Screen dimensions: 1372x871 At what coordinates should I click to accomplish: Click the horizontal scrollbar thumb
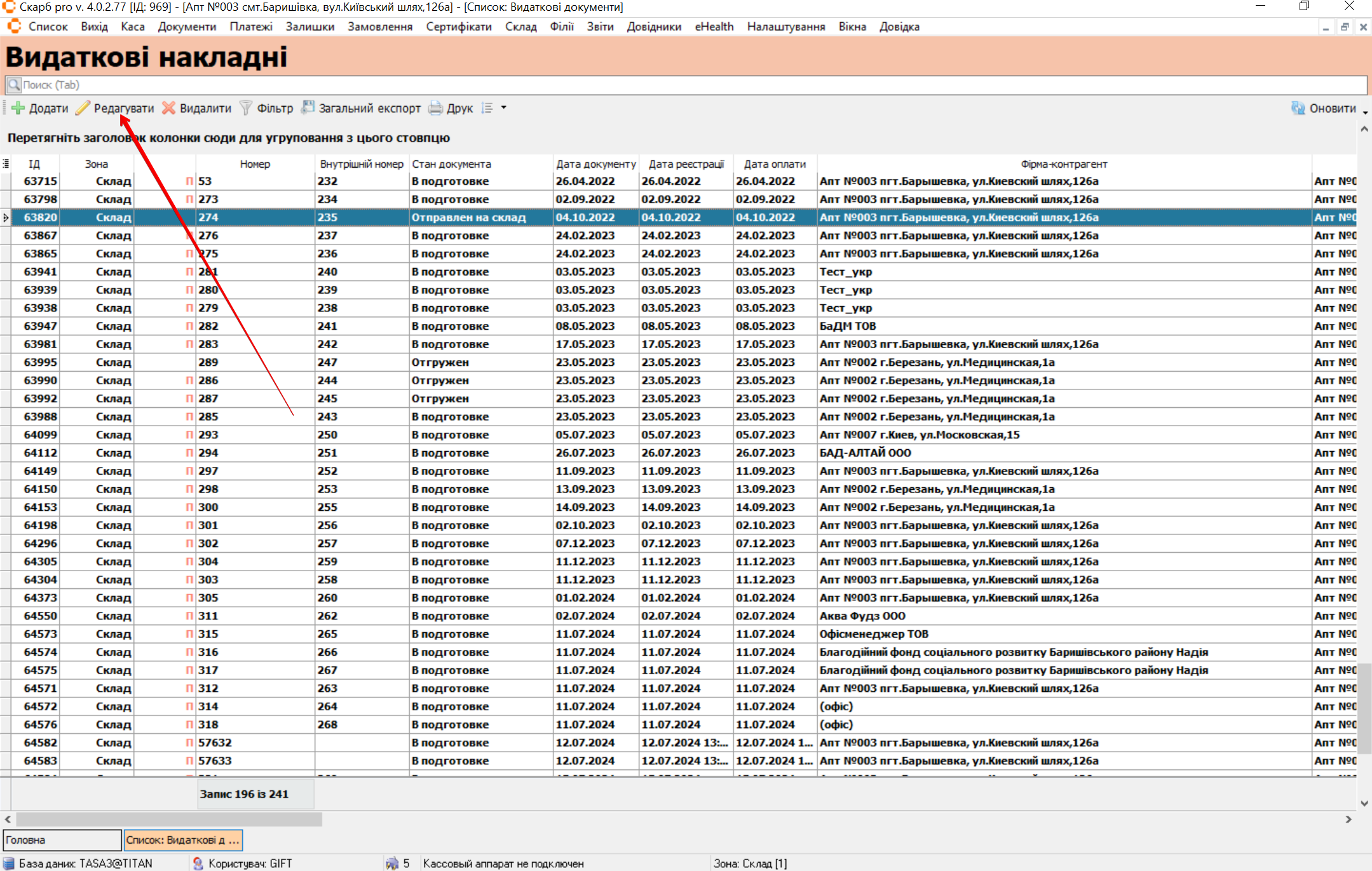(x=169, y=820)
